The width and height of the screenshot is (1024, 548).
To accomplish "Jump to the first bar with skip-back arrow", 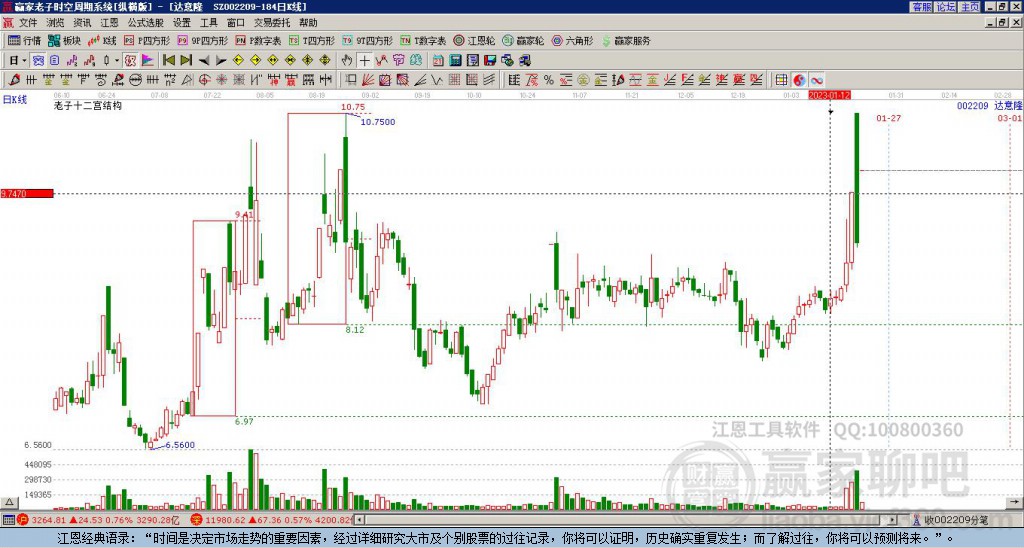I will coord(169,60).
